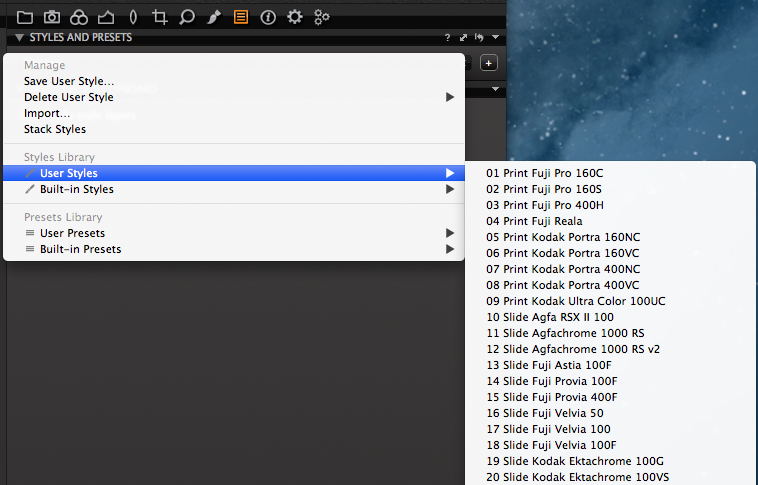Select the Adjustments list tool tab

tap(241, 17)
